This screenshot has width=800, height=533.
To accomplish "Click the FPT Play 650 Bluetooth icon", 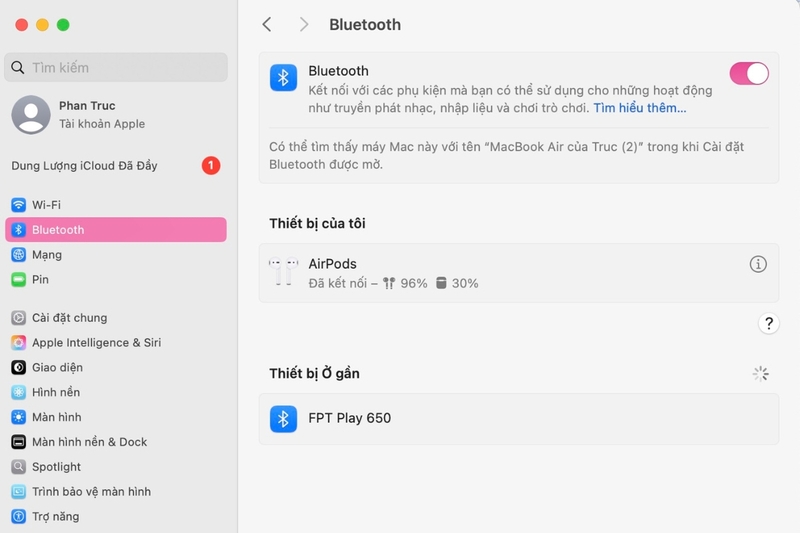I will (283, 419).
